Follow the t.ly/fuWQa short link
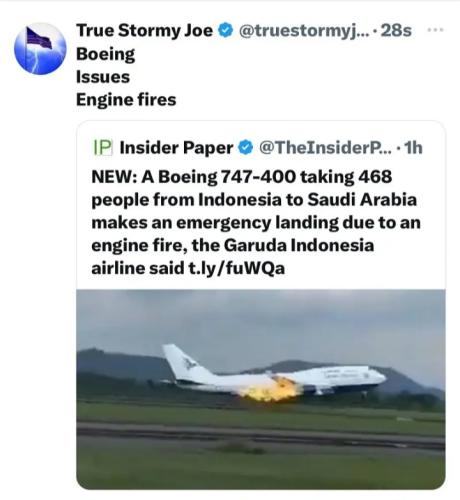Image resolution: width=460 pixels, height=500 pixels. point(237,268)
